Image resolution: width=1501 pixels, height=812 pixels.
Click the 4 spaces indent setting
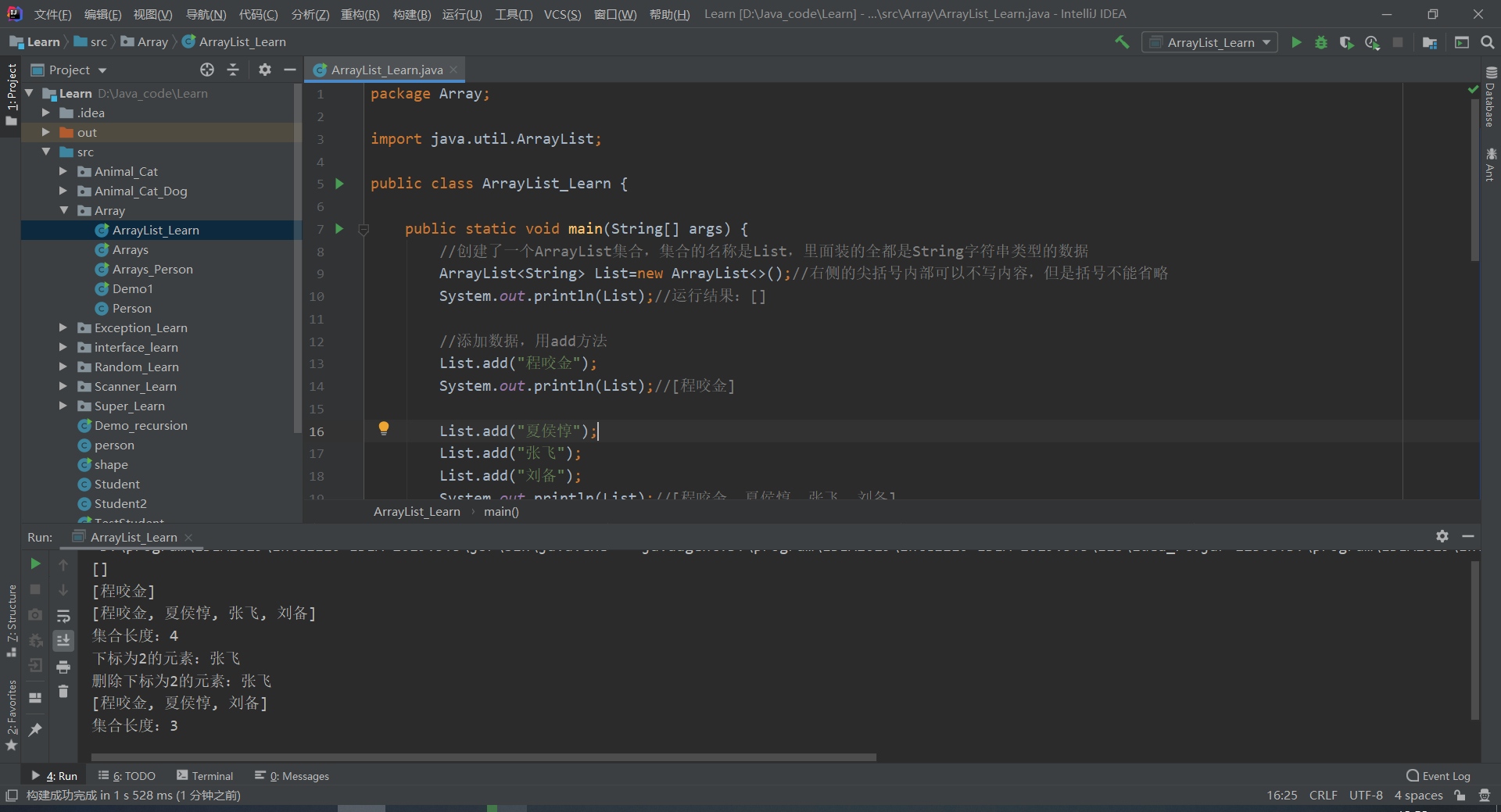pos(1418,796)
